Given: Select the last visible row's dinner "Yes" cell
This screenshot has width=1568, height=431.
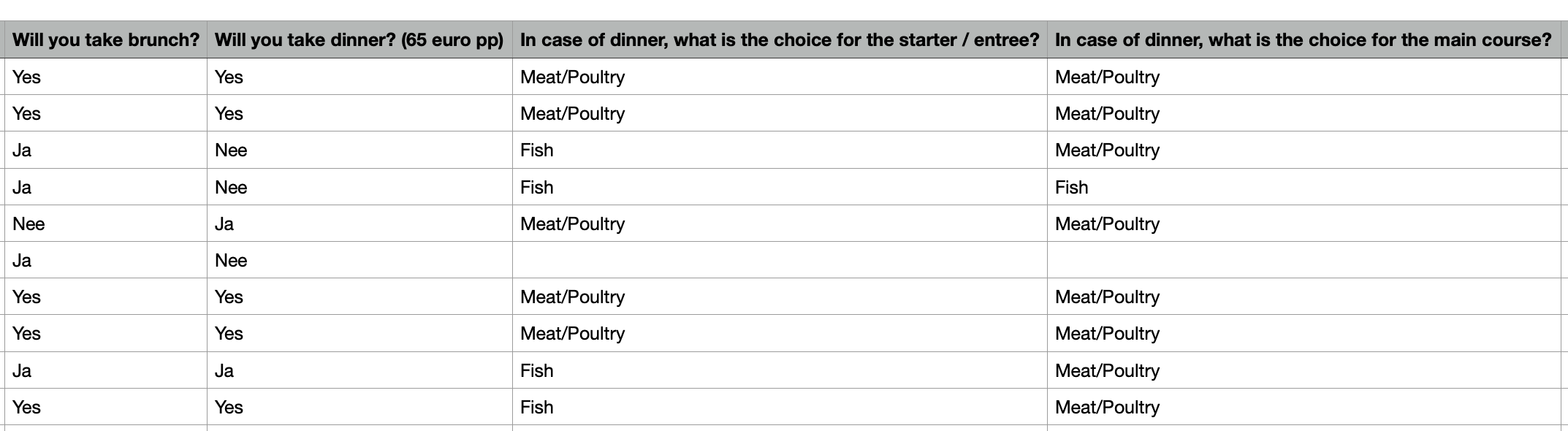Looking at the screenshot, I should coord(229,408).
